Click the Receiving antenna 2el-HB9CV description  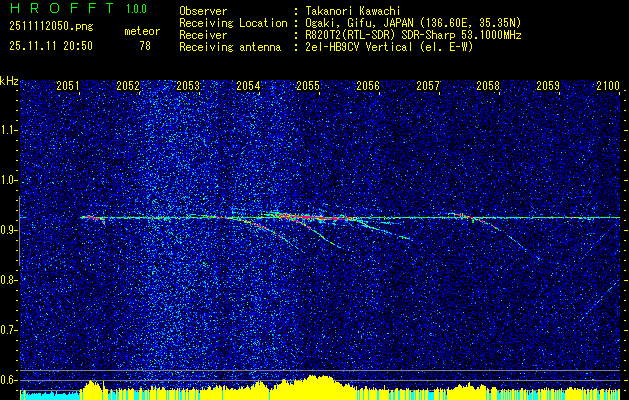390,47
